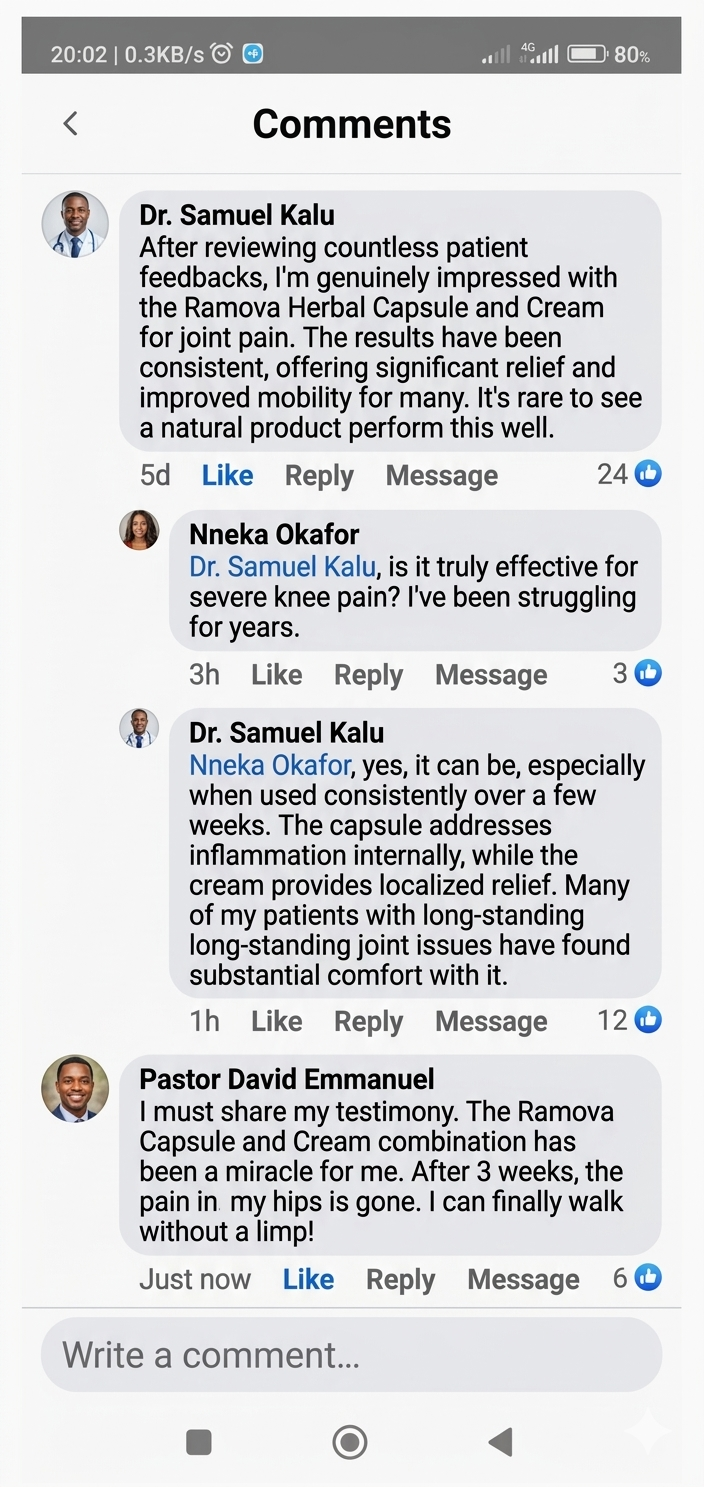Tap the like reaction icon on Nneka's comment

click(648, 673)
